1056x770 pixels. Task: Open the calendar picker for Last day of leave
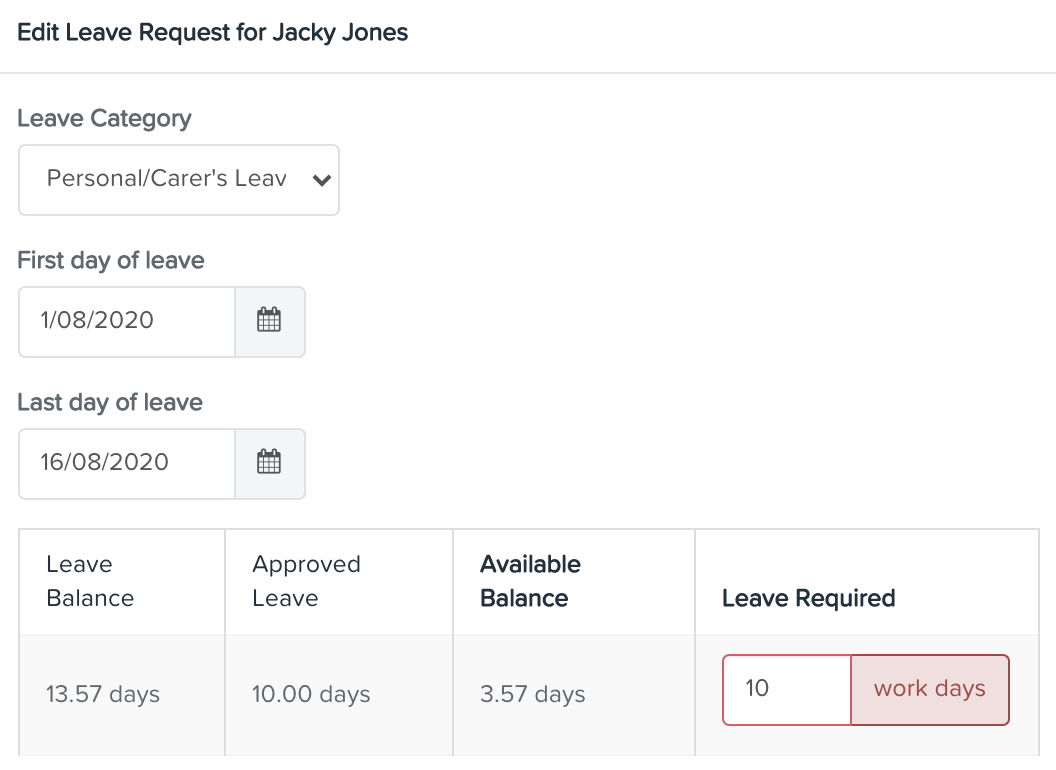pos(269,463)
